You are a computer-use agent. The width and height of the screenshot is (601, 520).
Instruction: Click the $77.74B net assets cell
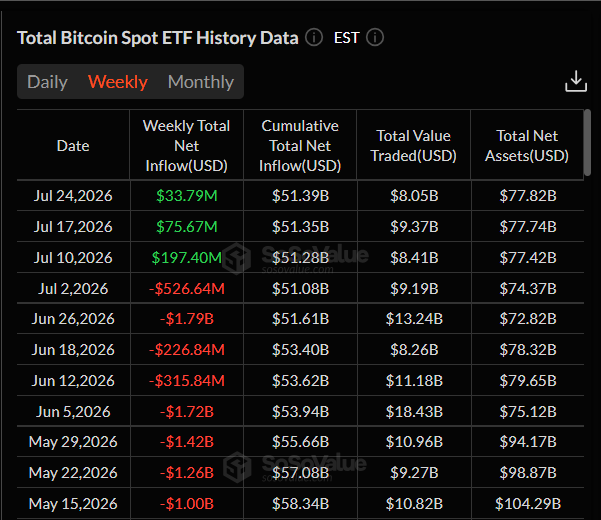pos(528,227)
